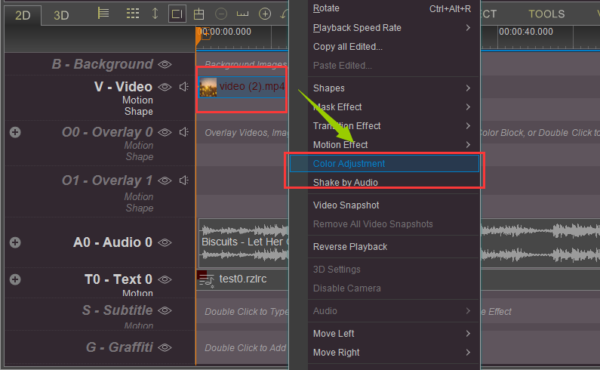Click Shape under V - Video track
The width and height of the screenshot is (600, 370).
[139, 112]
